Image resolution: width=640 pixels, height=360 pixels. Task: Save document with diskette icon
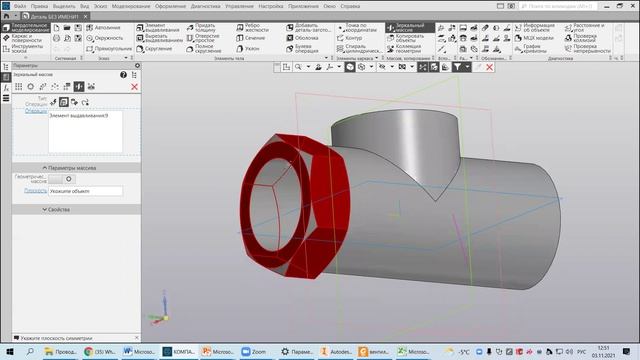(x=78, y=28)
